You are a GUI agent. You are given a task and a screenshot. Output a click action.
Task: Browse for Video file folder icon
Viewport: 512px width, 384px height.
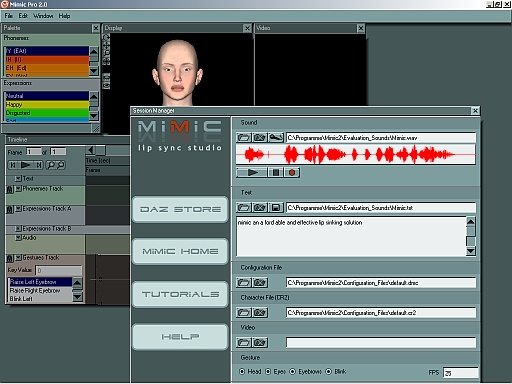(244, 342)
